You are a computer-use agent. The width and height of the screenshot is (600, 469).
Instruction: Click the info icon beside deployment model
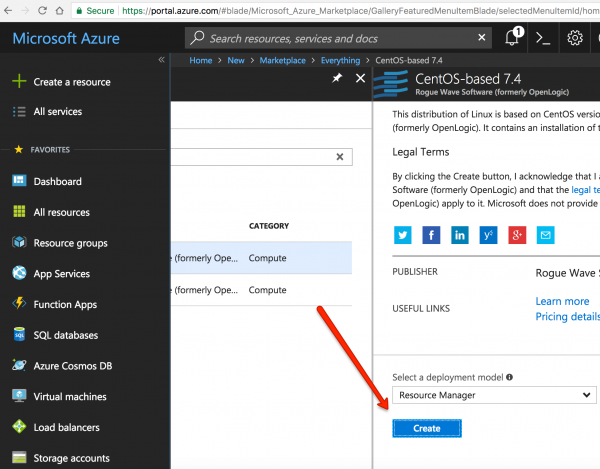click(510, 377)
